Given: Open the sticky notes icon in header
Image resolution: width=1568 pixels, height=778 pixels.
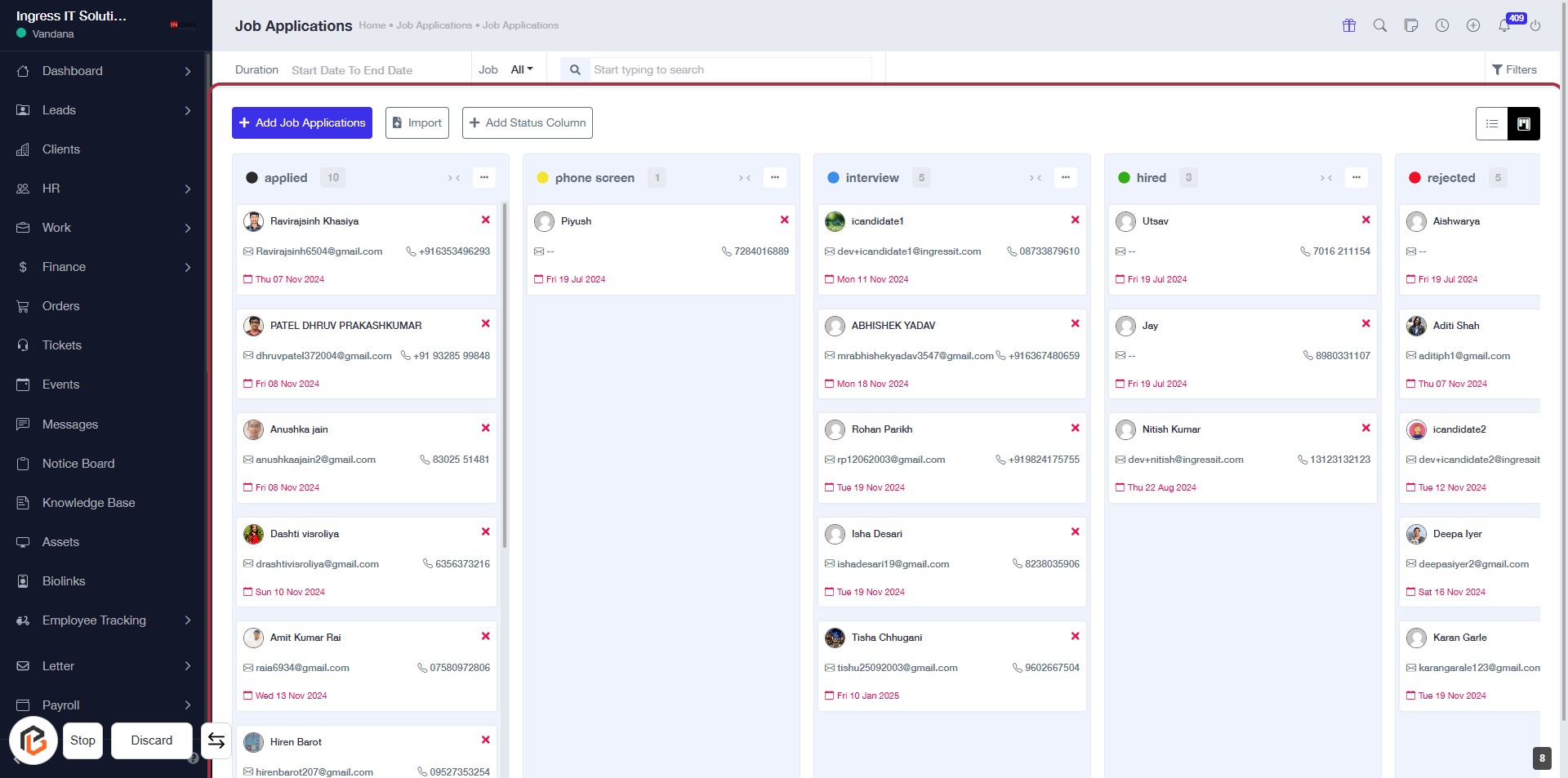Looking at the screenshot, I should 1411,25.
